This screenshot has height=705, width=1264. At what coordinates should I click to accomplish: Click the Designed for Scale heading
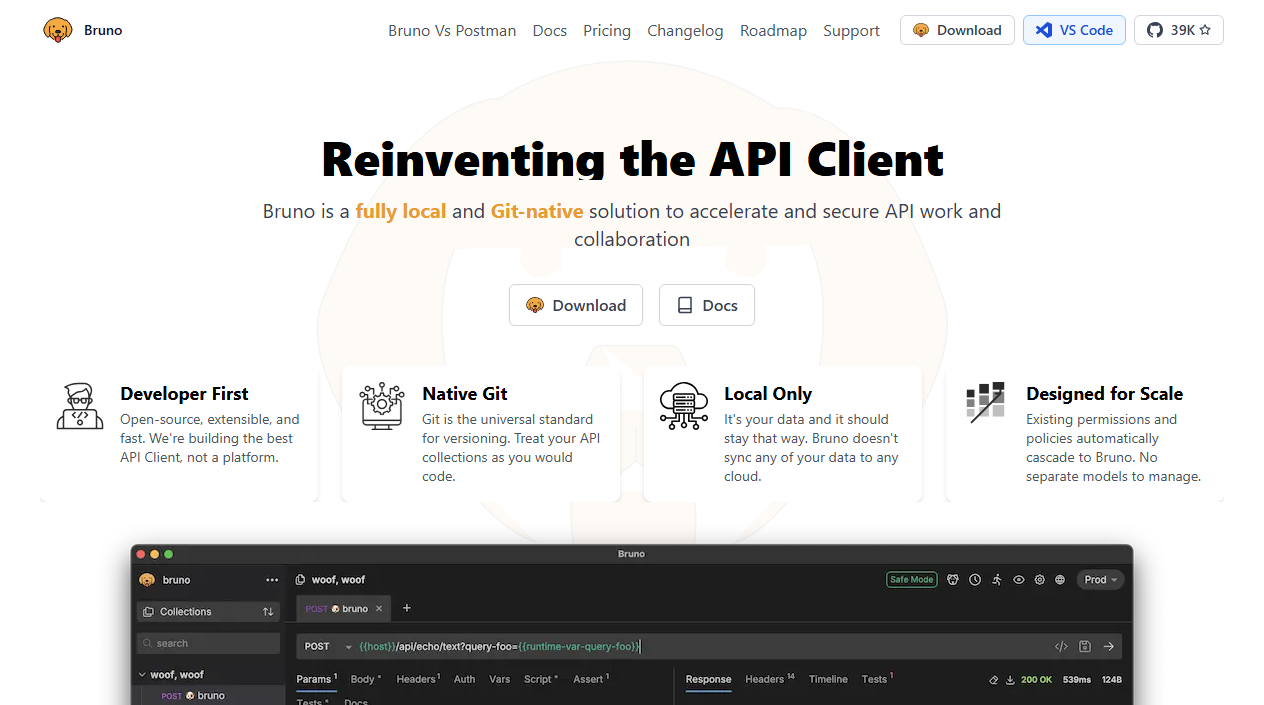coord(1104,393)
